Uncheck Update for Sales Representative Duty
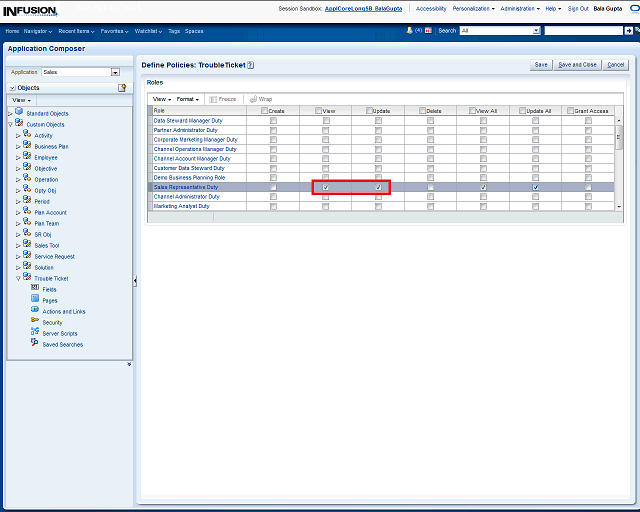 click(x=378, y=187)
